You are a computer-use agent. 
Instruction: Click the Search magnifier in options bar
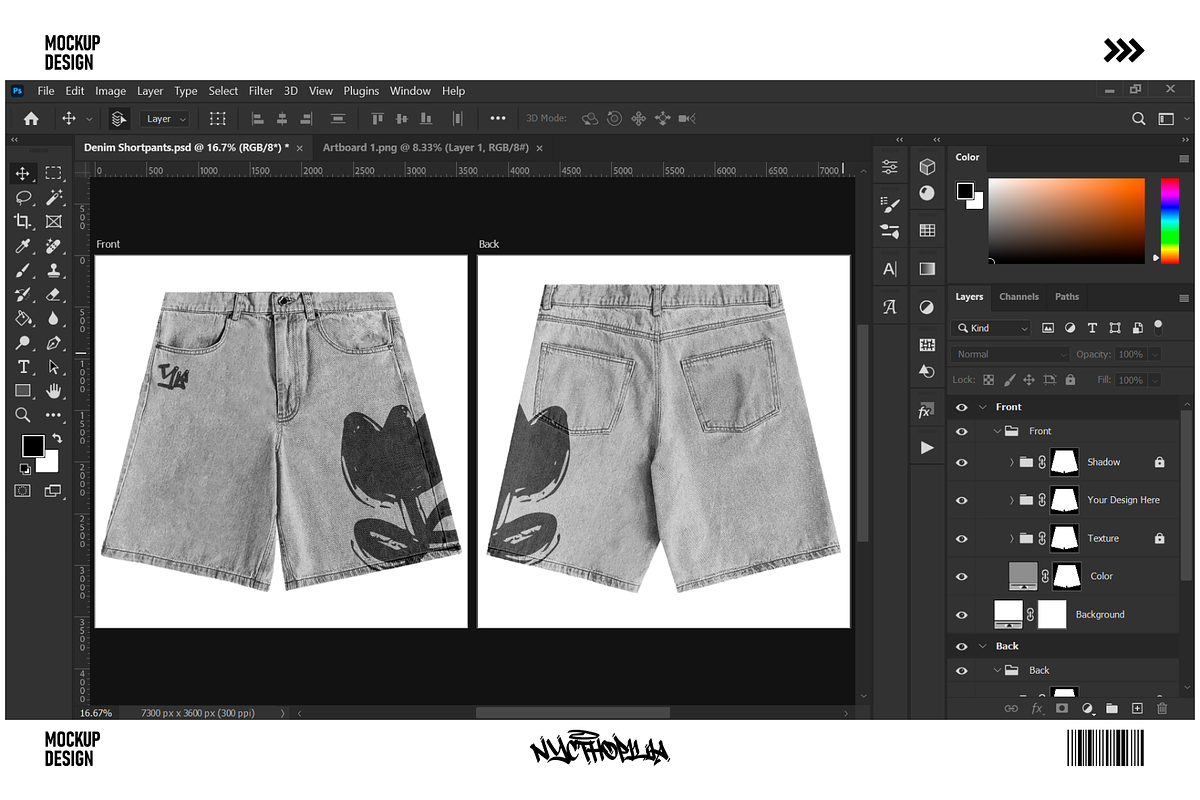(x=1138, y=118)
